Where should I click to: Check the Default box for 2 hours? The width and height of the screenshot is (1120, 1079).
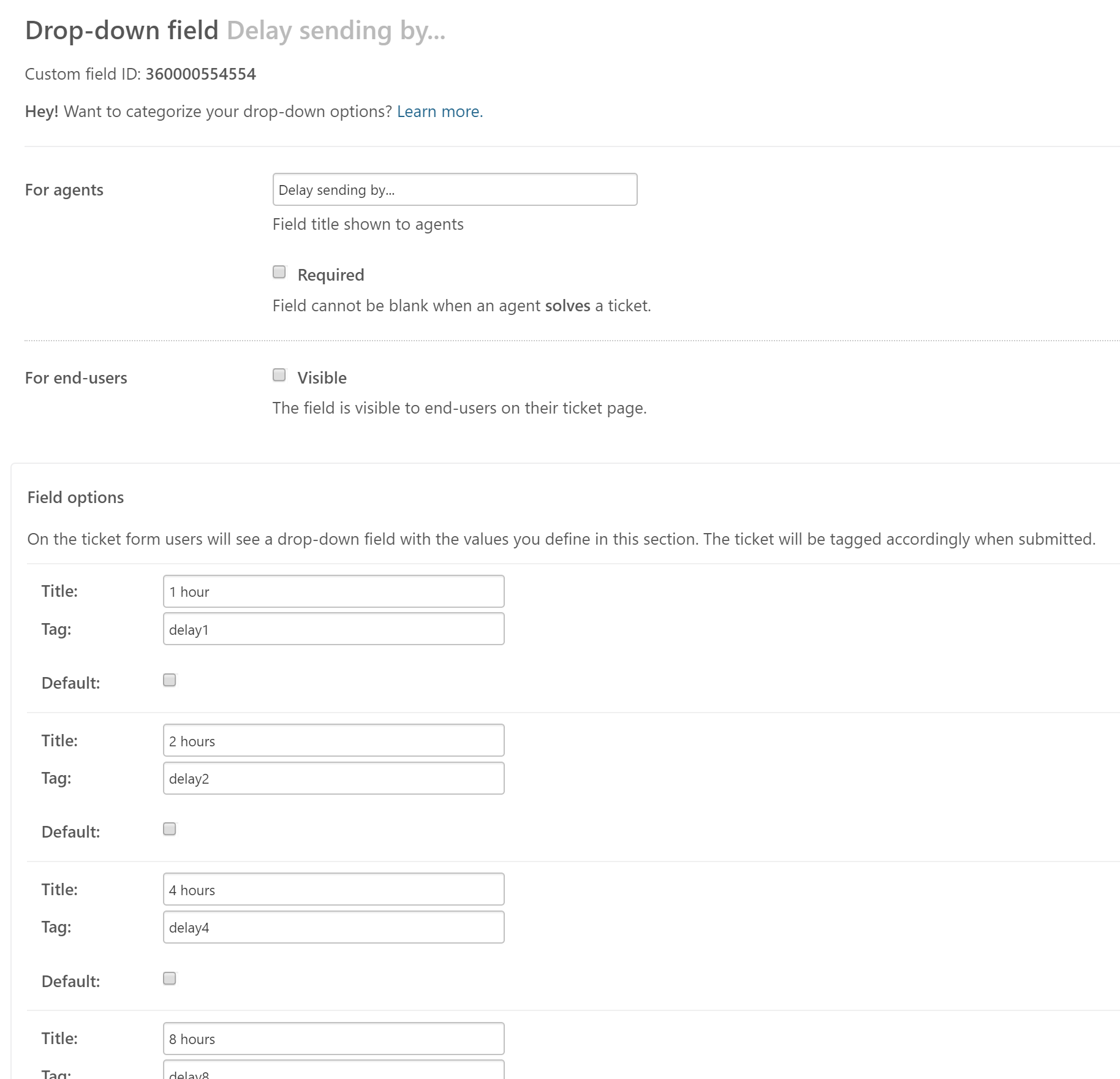[170, 829]
